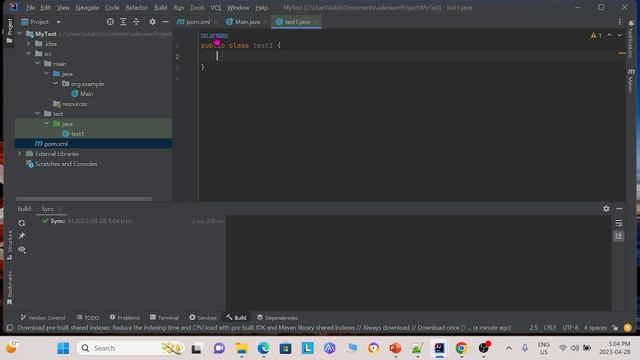
Task: Click the project tree horizontal scrollbar
Action: (84, 199)
